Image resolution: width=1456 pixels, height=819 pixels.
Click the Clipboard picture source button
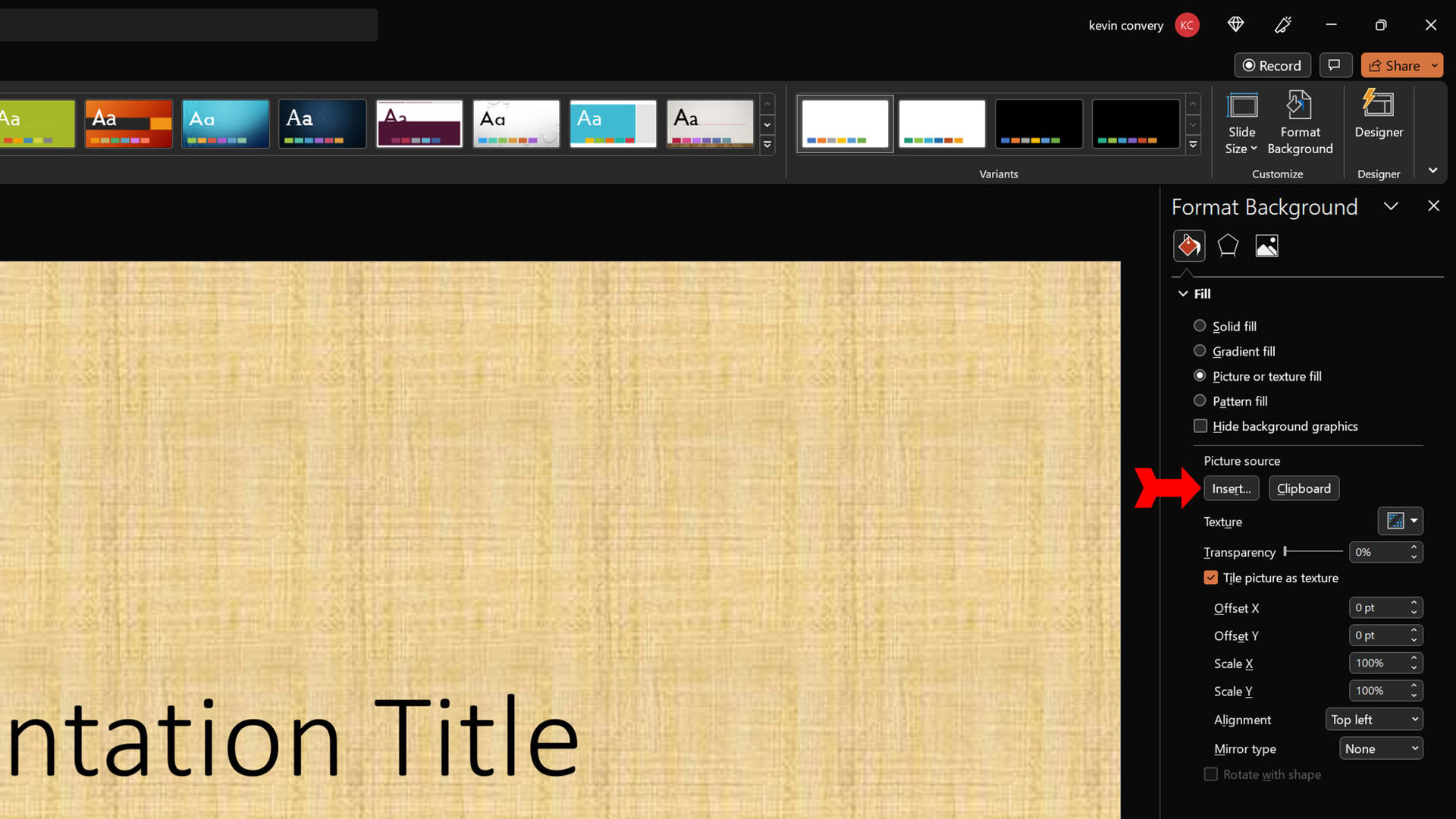click(x=1304, y=488)
